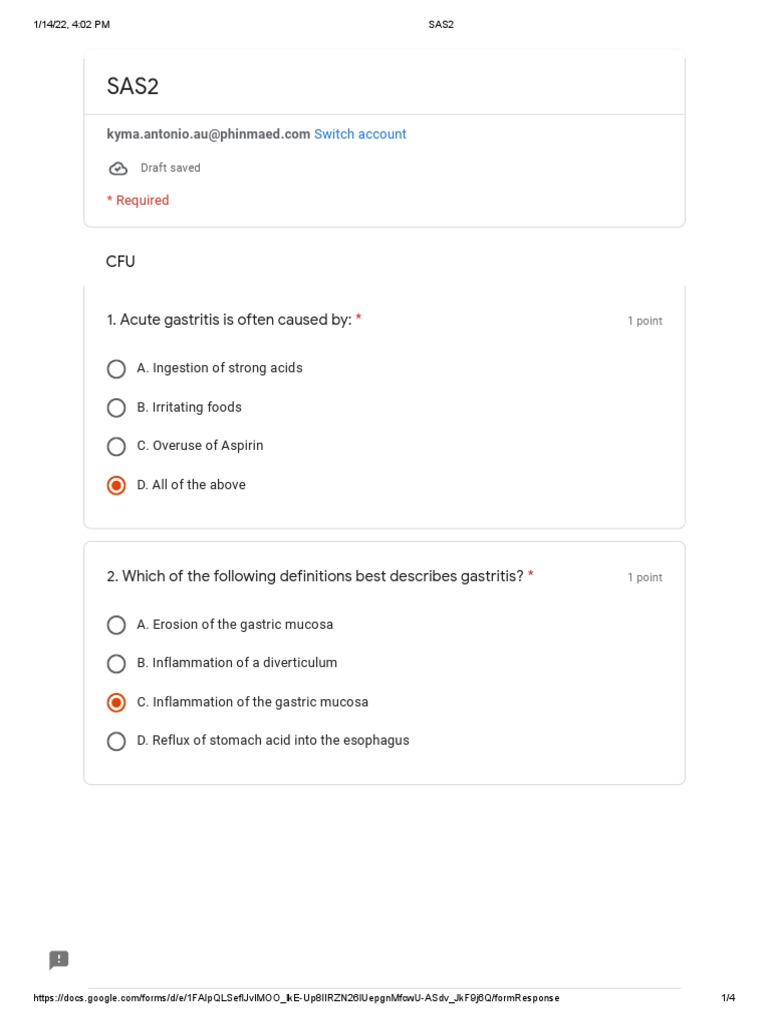Select option D. All of the above
The width and height of the screenshot is (768, 1024).
[x=117, y=485]
